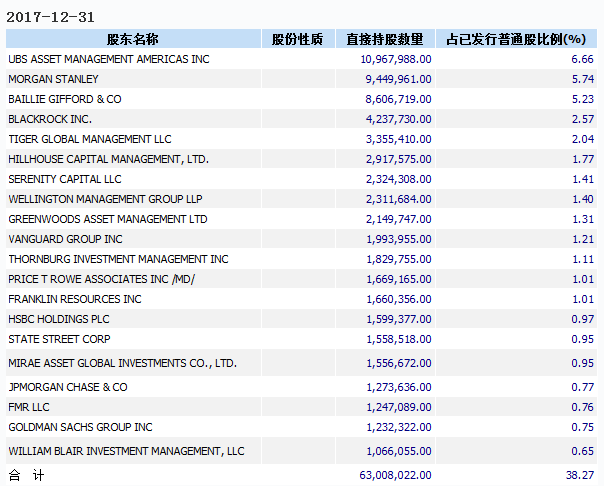Click the 5.74 percentage for Morgan Stanley
The width and height of the screenshot is (604, 486).
pyautogui.click(x=582, y=79)
